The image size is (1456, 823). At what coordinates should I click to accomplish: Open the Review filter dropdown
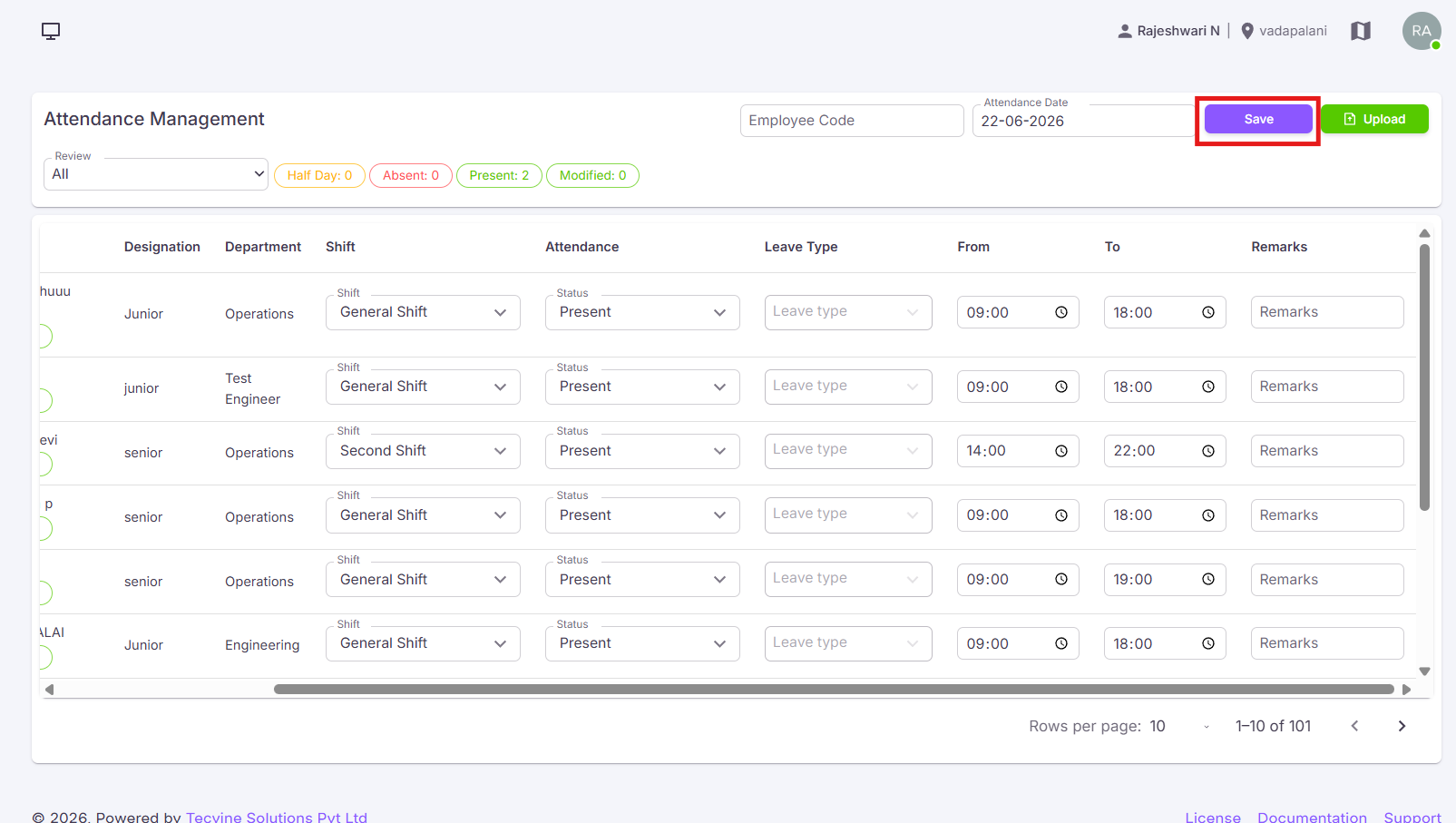pyautogui.click(x=156, y=174)
